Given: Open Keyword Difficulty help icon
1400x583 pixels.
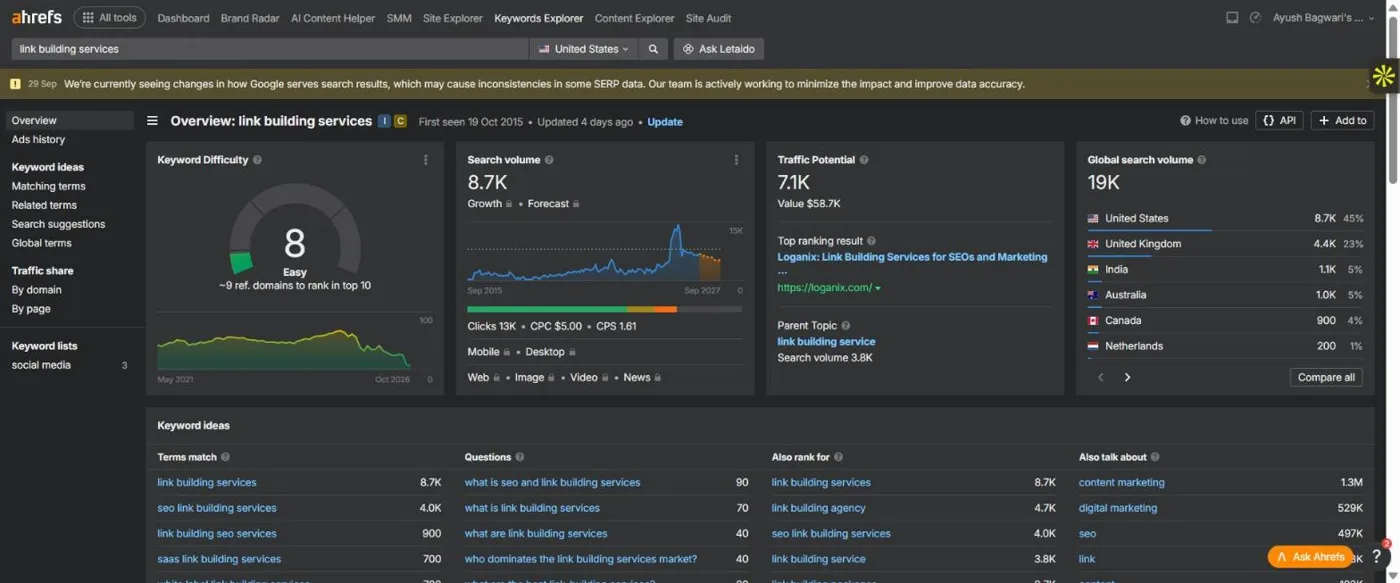Looking at the screenshot, I should (258, 160).
